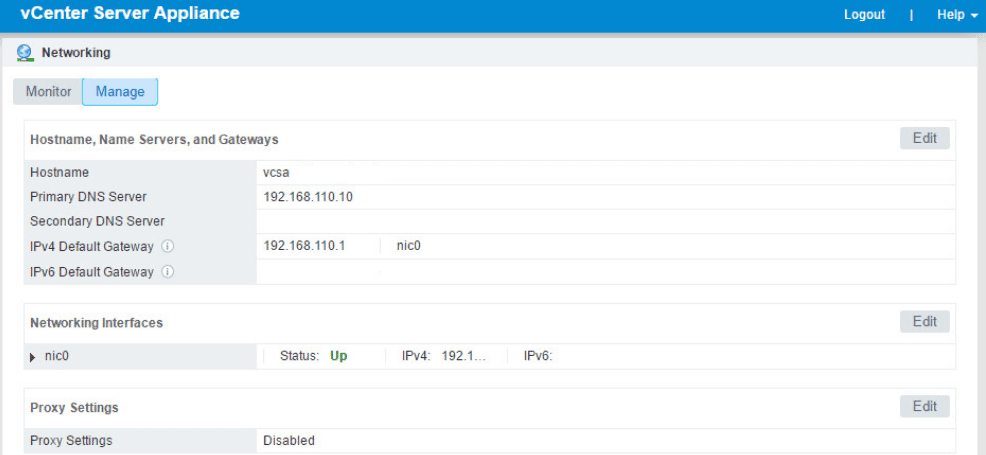Image resolution: width=986 pixels, height=455 pixels.
Task: Edit Hostname, Name Servers, and Gateways
Action: [x=924, y=138]
